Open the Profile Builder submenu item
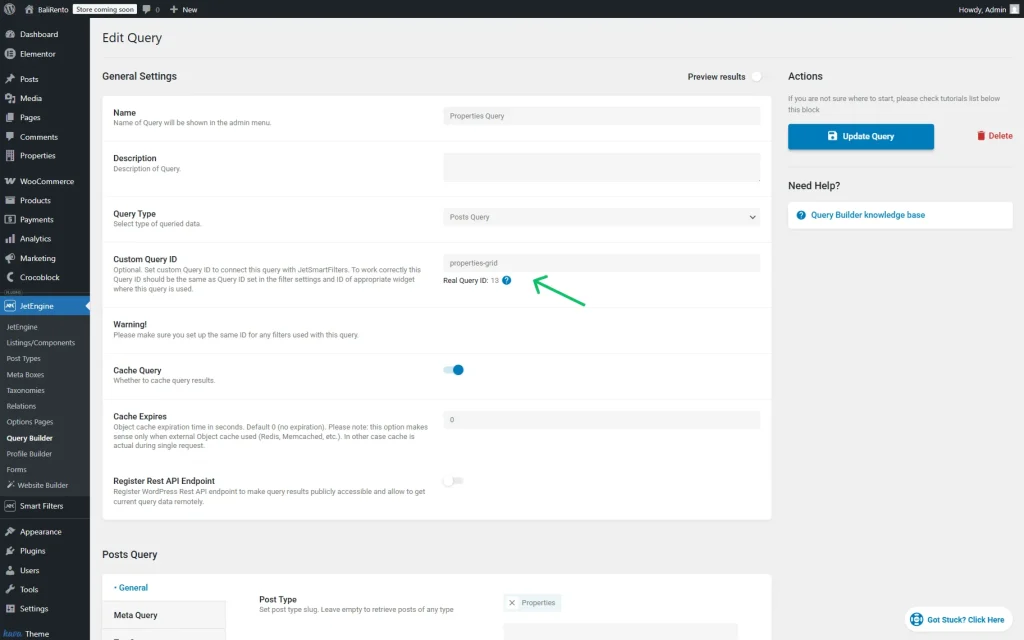This screenshot has height=640, width=1024. pyautogui.click(x=29, y=454)
